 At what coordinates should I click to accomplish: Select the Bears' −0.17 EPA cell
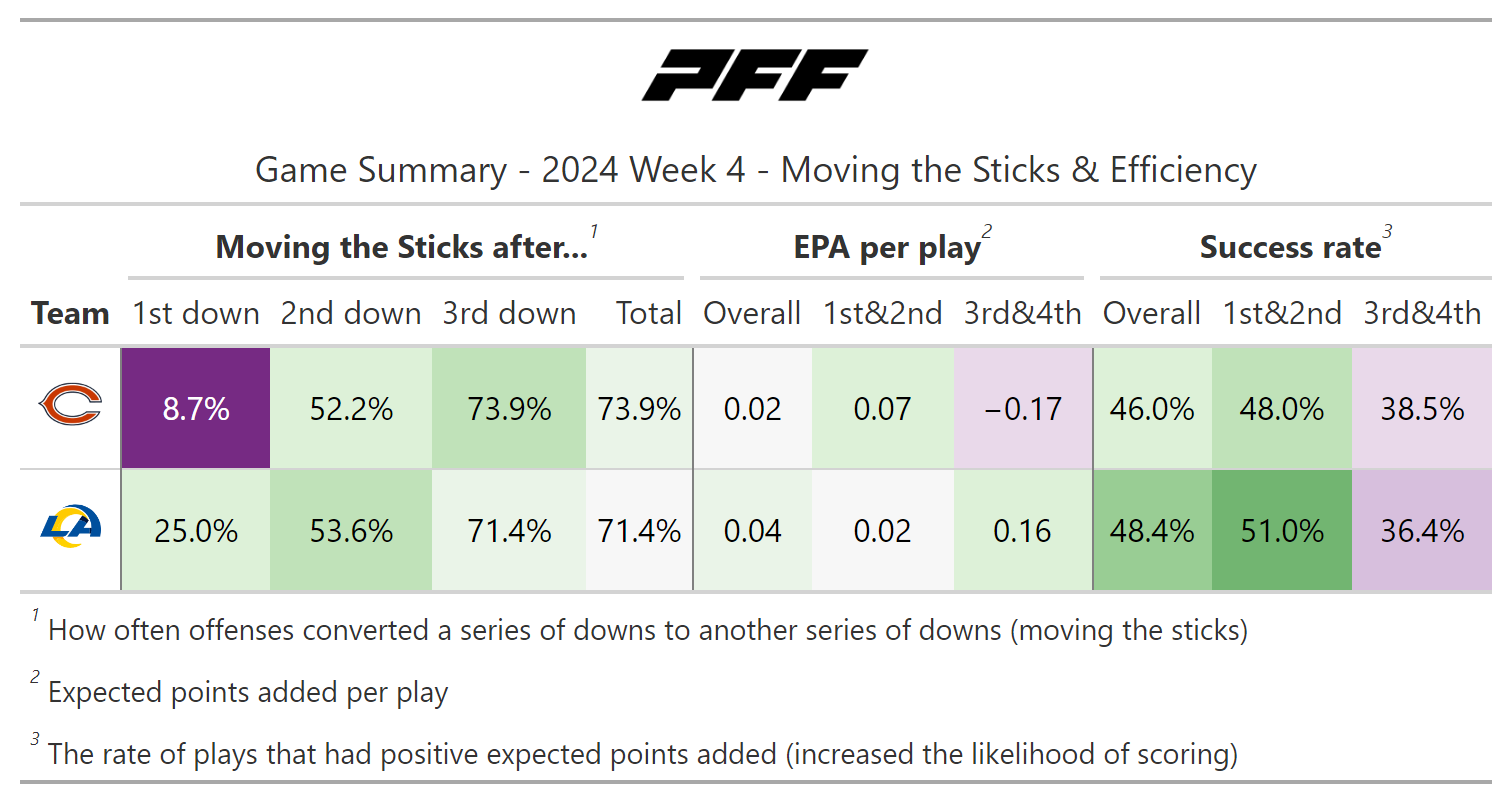(x=1022, y=408)
